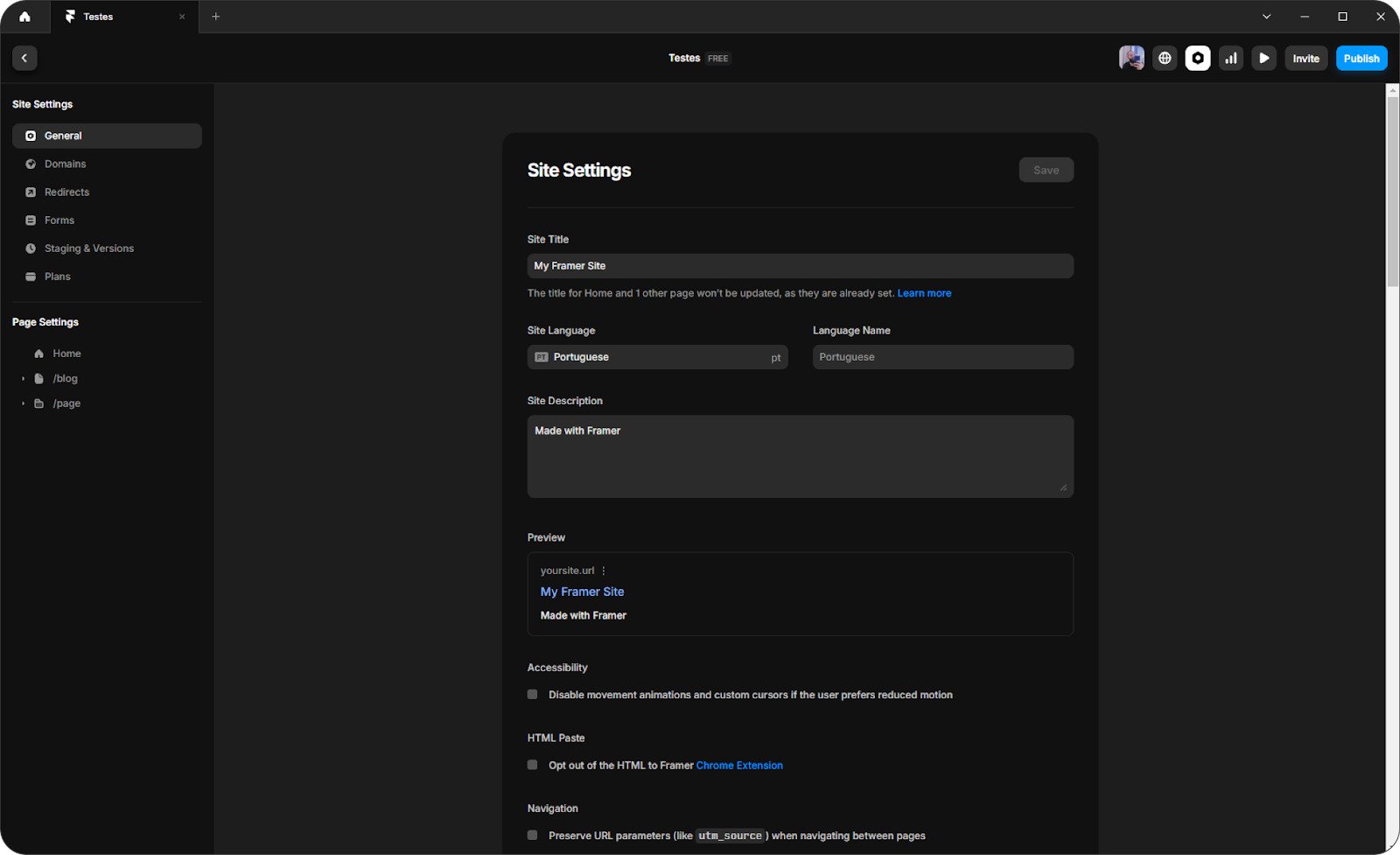Close the Testes tab

(182, 17)
